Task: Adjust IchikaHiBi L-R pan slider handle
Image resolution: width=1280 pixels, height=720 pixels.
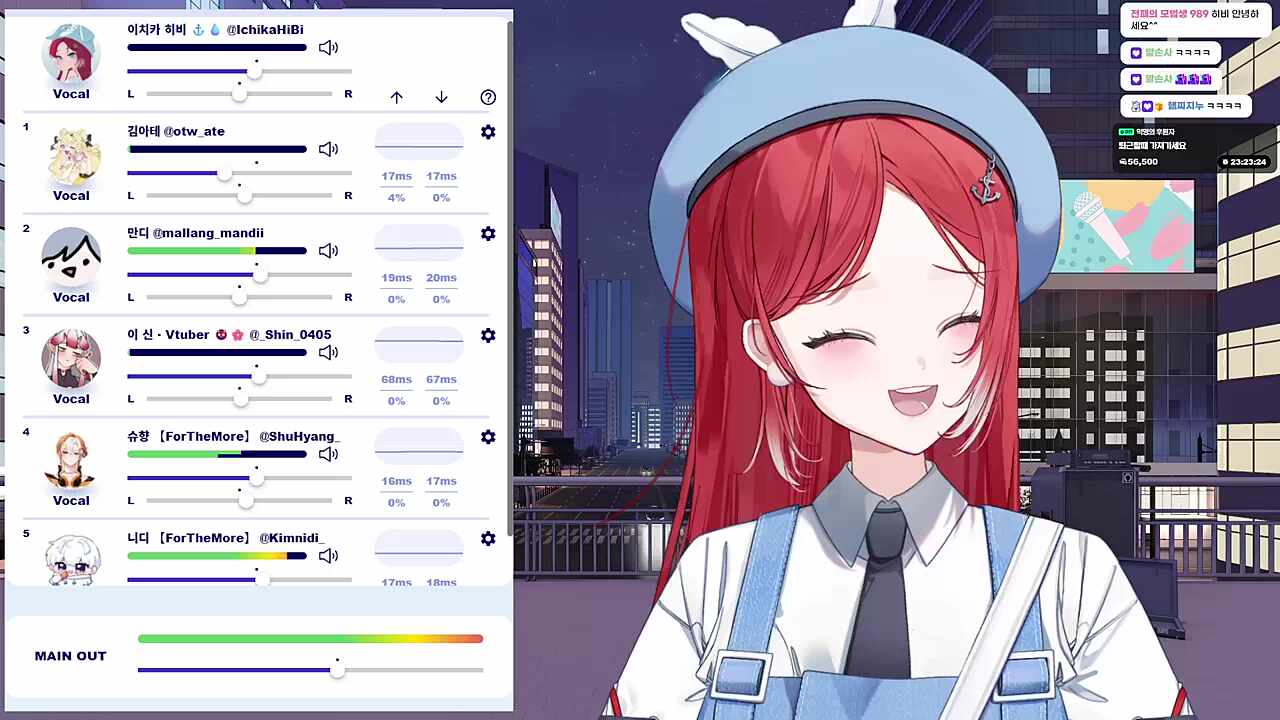Action: 239,93
